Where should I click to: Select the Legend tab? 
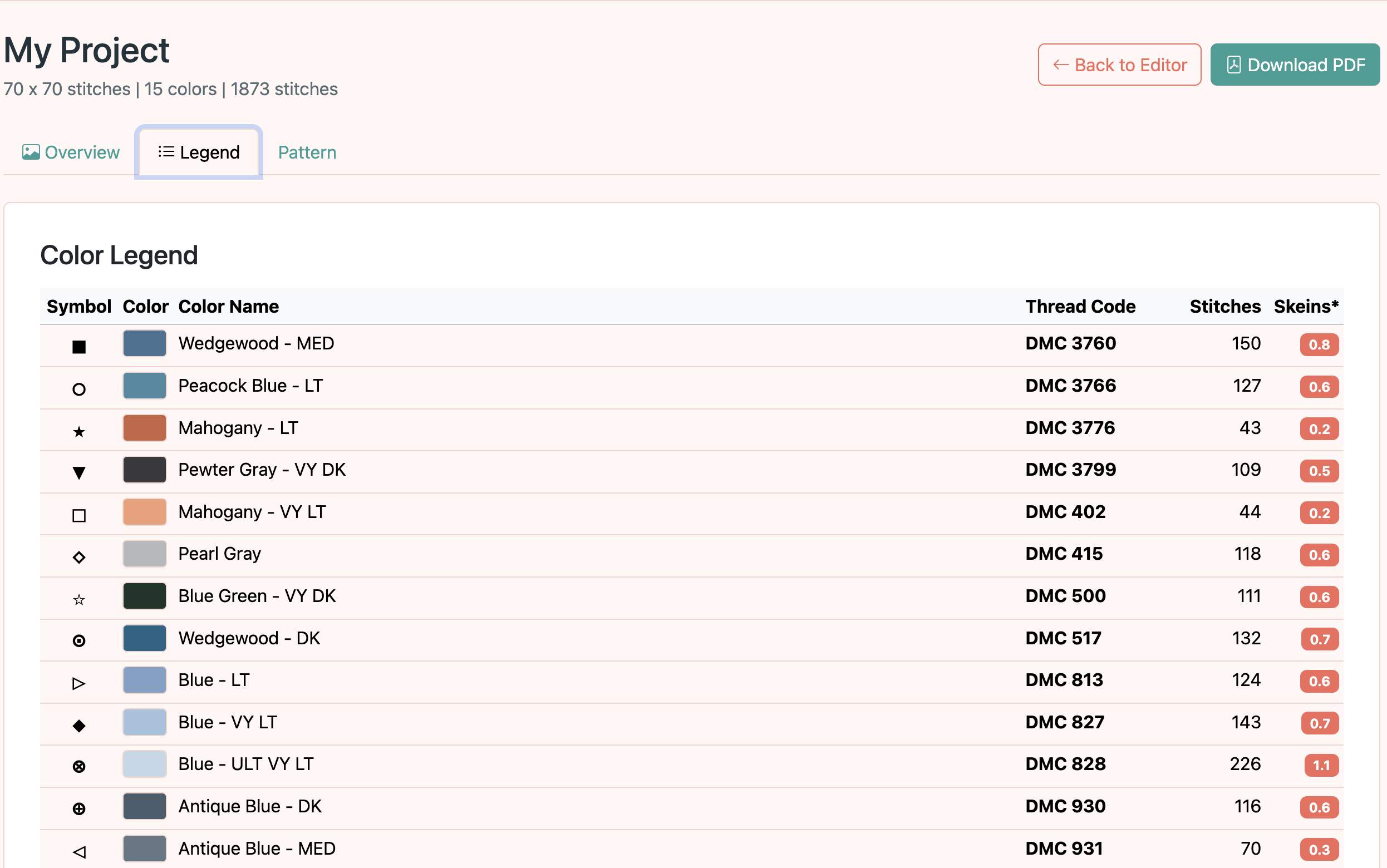198,151
